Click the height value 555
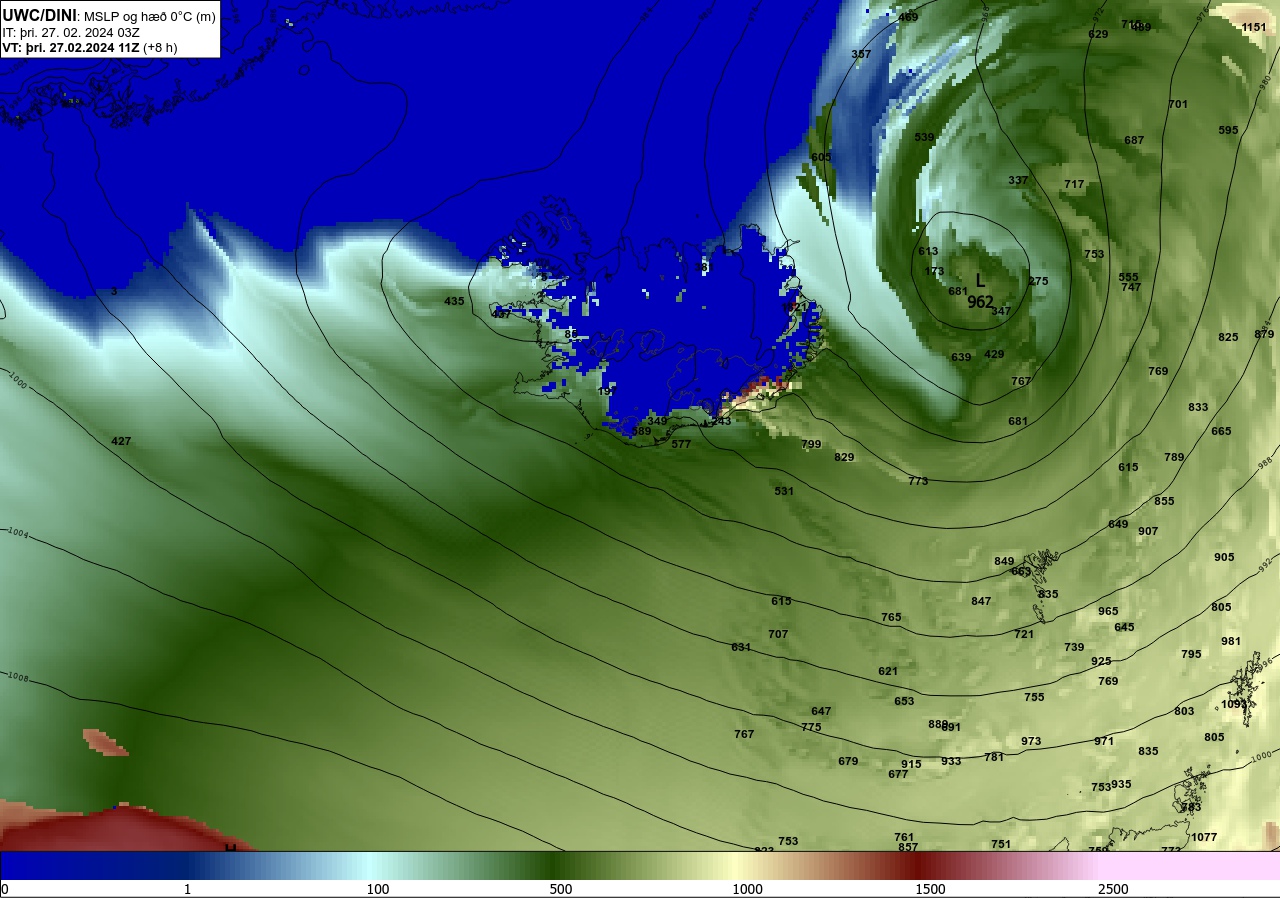 1129,277
